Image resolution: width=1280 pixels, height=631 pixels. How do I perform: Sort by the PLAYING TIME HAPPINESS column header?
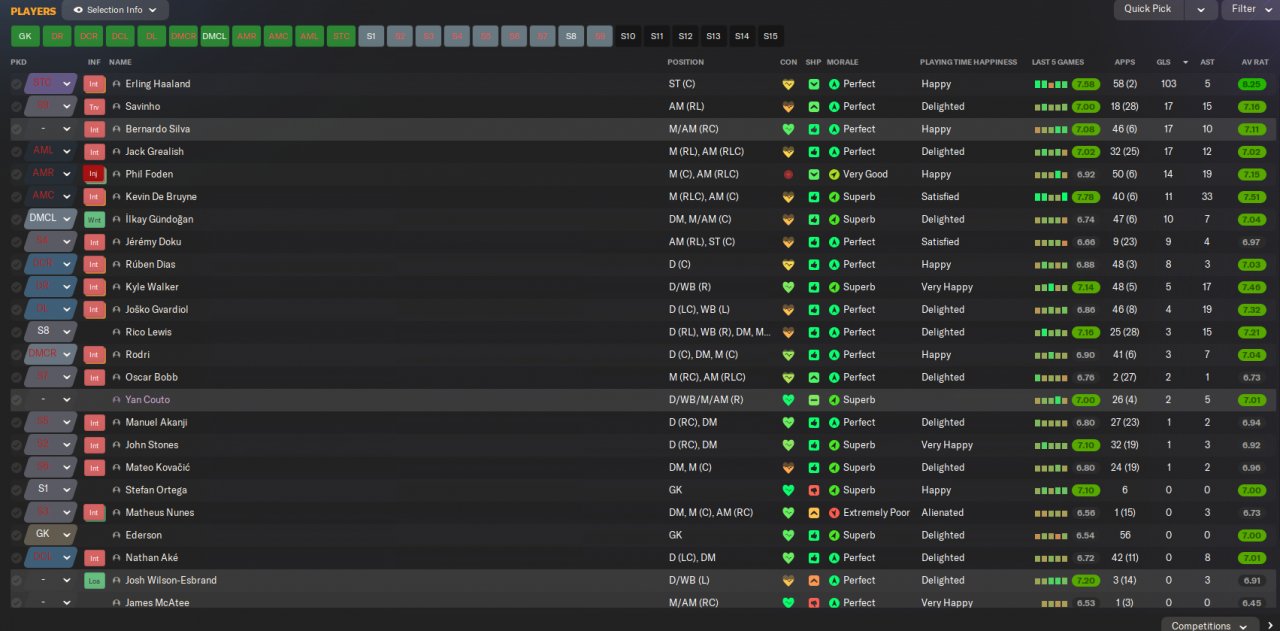click(968, 62)
